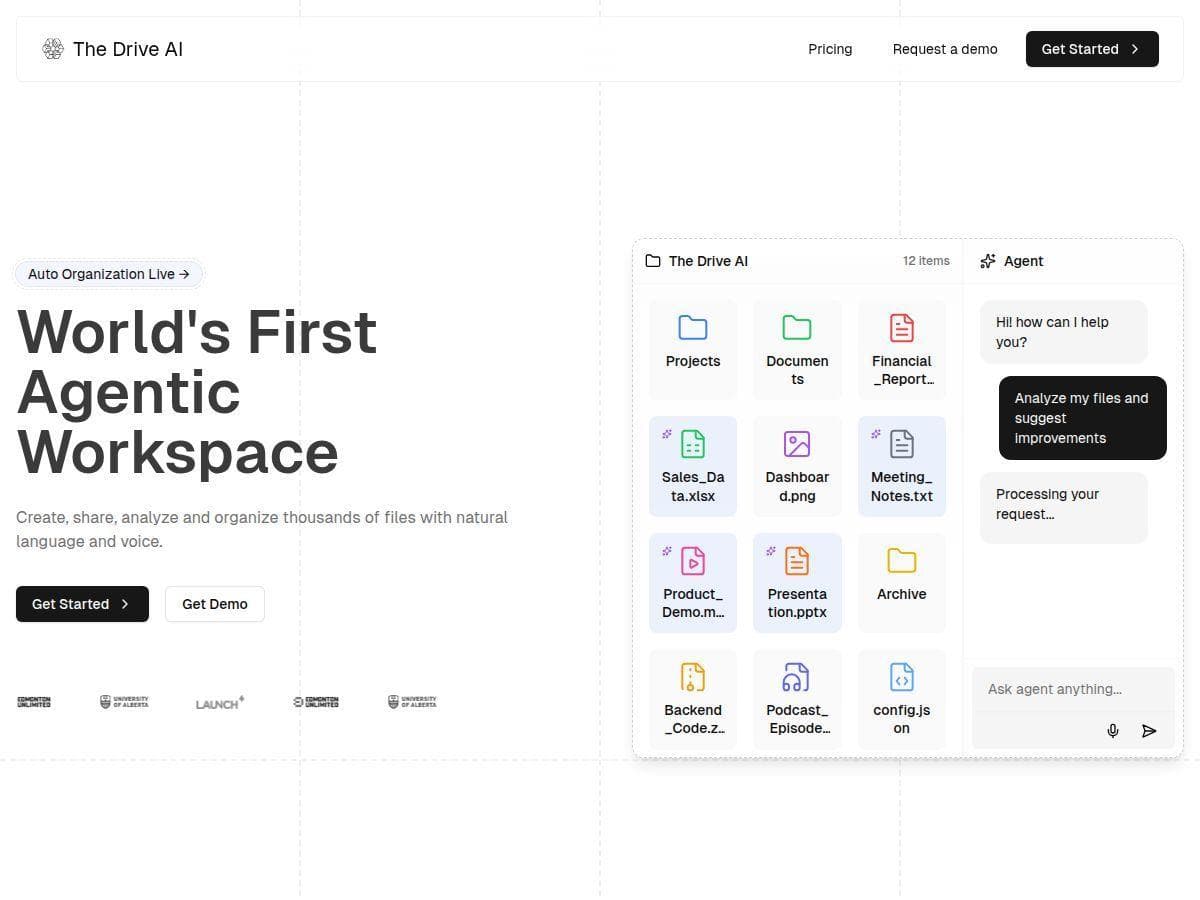Click the AI sparkle badge on Meeting_Notes.txt
Screen dimensions: 1200x900
coord(877,434)
